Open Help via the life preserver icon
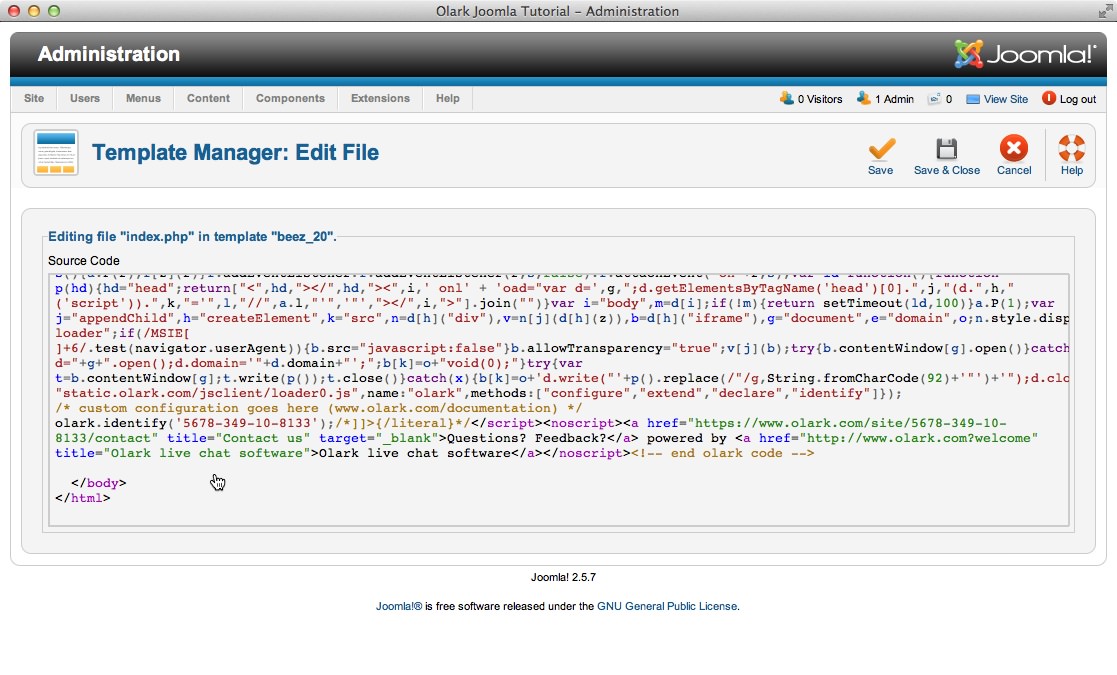This screenshot has width=1117, height=675. (x=1071, y=148)
